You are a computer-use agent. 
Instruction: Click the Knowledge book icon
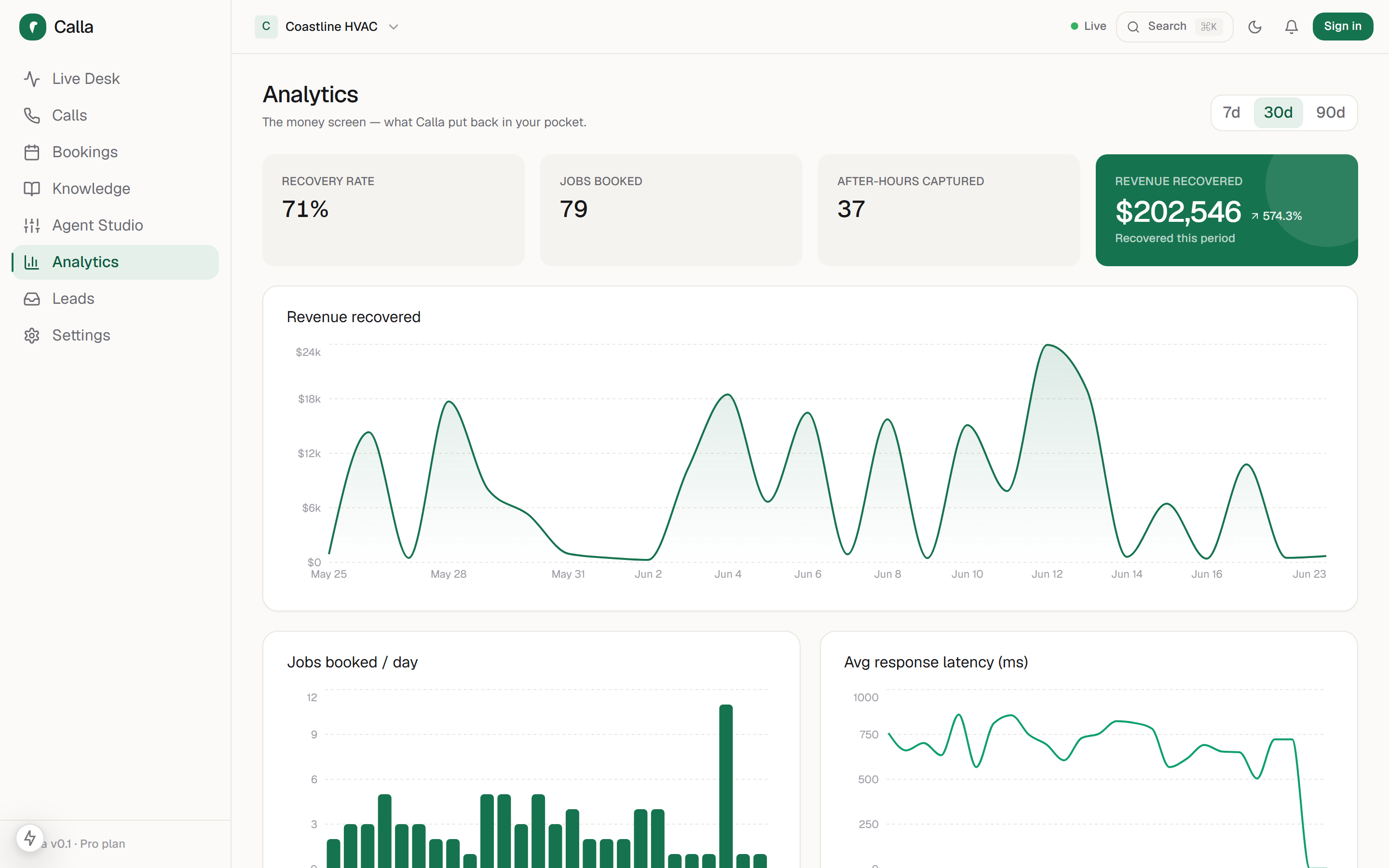pos(31,189)
